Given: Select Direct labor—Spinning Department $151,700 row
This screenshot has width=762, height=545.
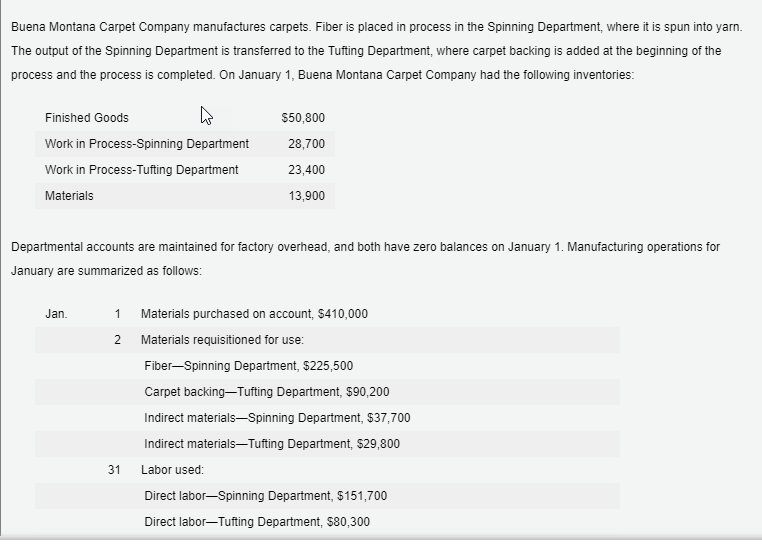Looking at the screenshot, I should (266, 496).
